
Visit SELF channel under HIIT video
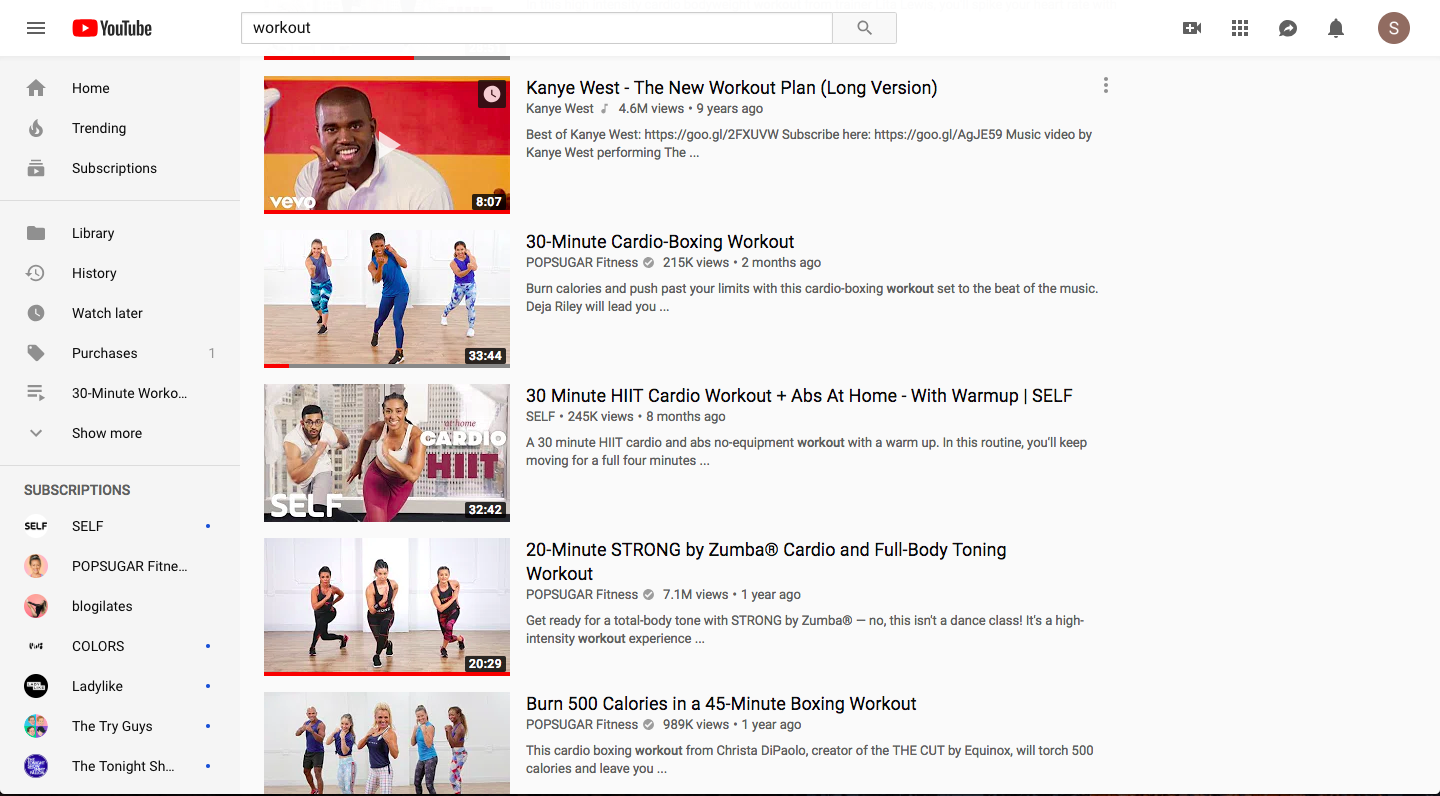540,417
